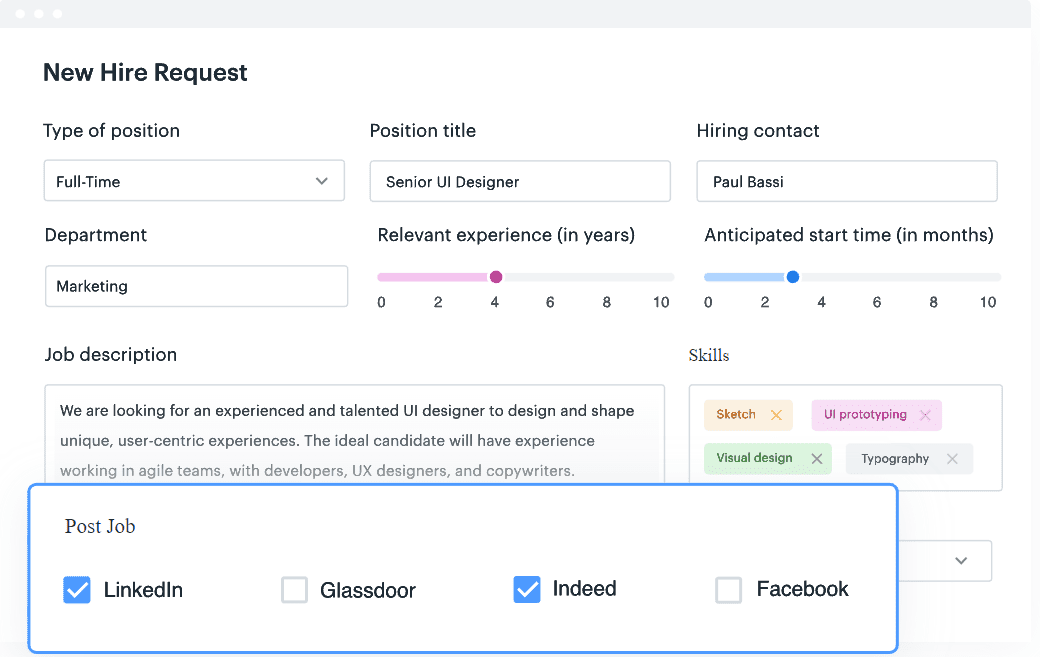Click the Sketch skill tag label
The height and width of the screenshot is (657, 1057).
pyautogui.click(x=736, y=415)
